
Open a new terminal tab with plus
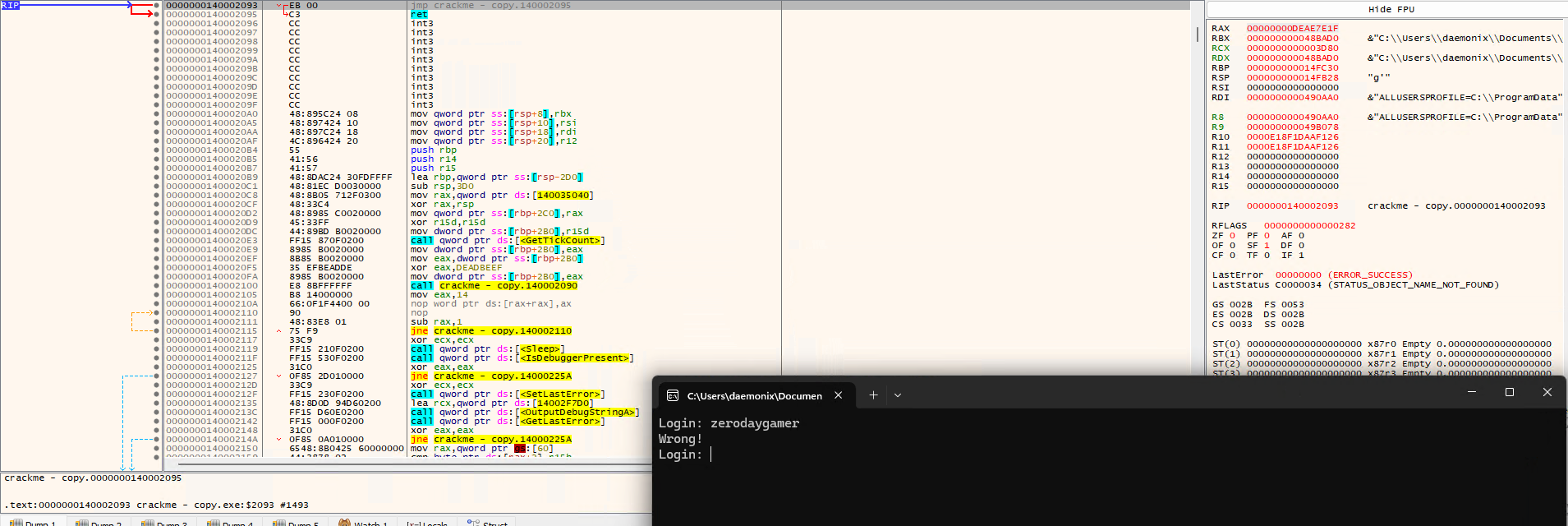click(x=873, y=395)
